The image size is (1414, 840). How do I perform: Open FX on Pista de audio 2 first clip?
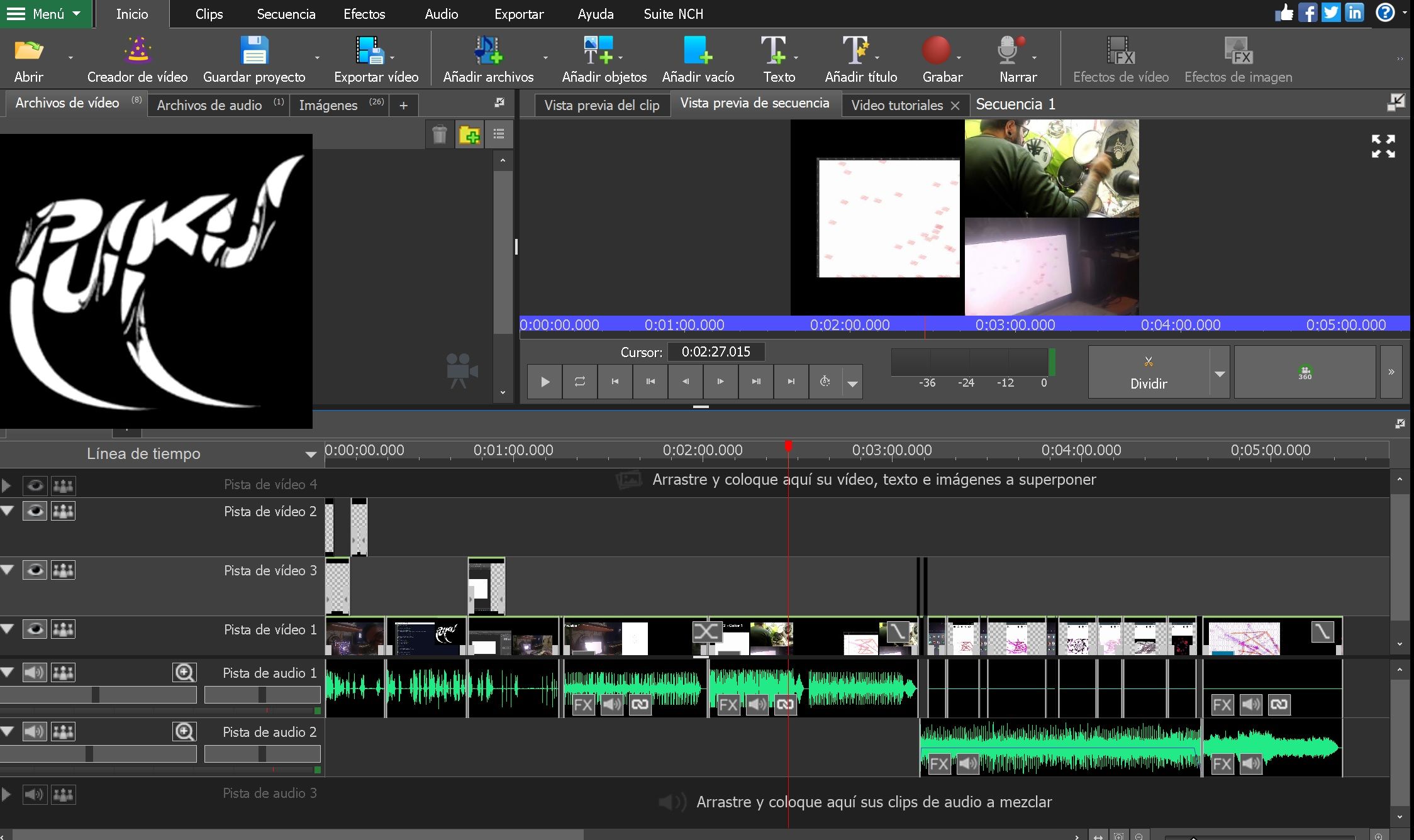pos(938,764)
